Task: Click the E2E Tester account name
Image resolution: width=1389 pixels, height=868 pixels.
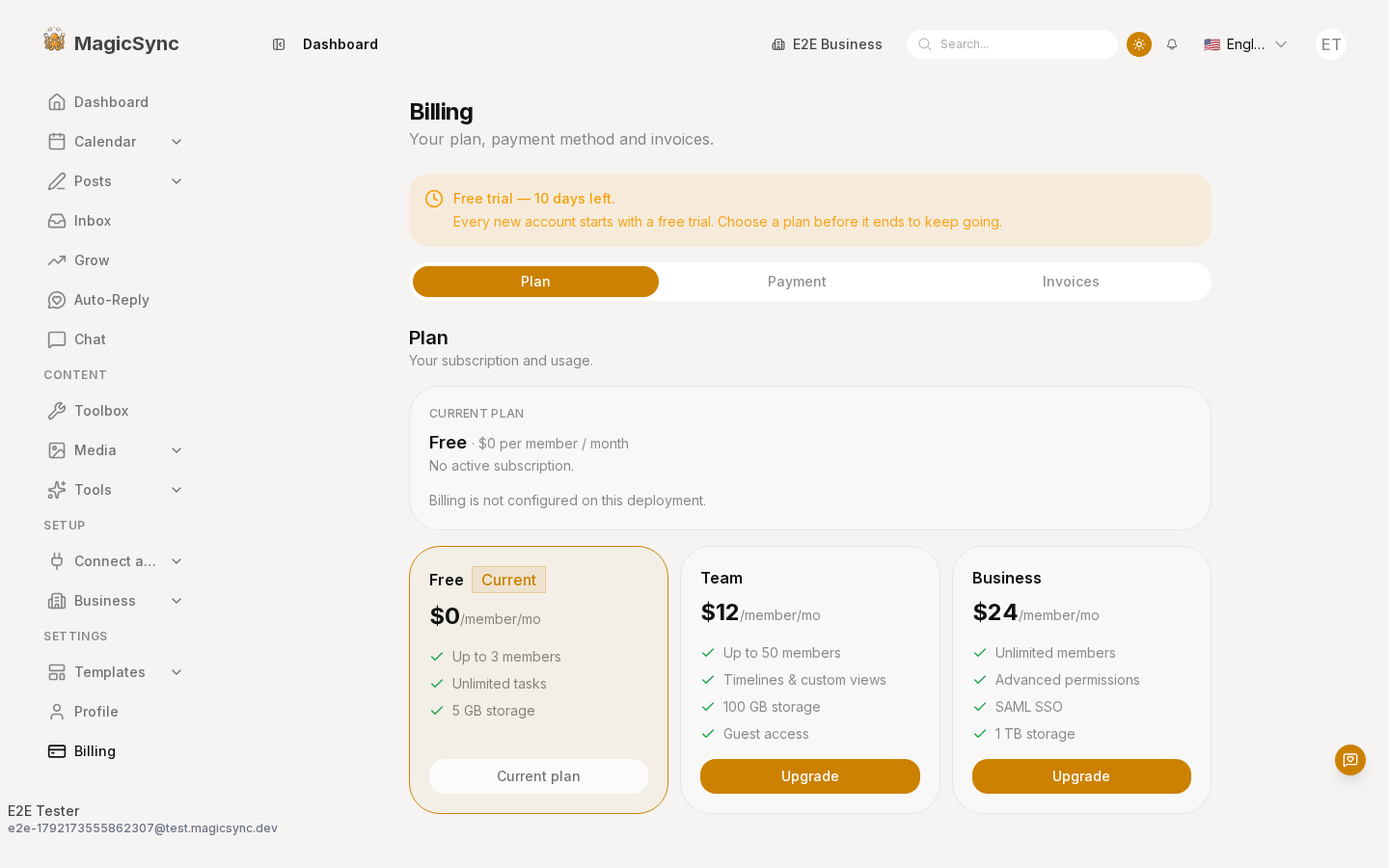Action: click(43, 811)
